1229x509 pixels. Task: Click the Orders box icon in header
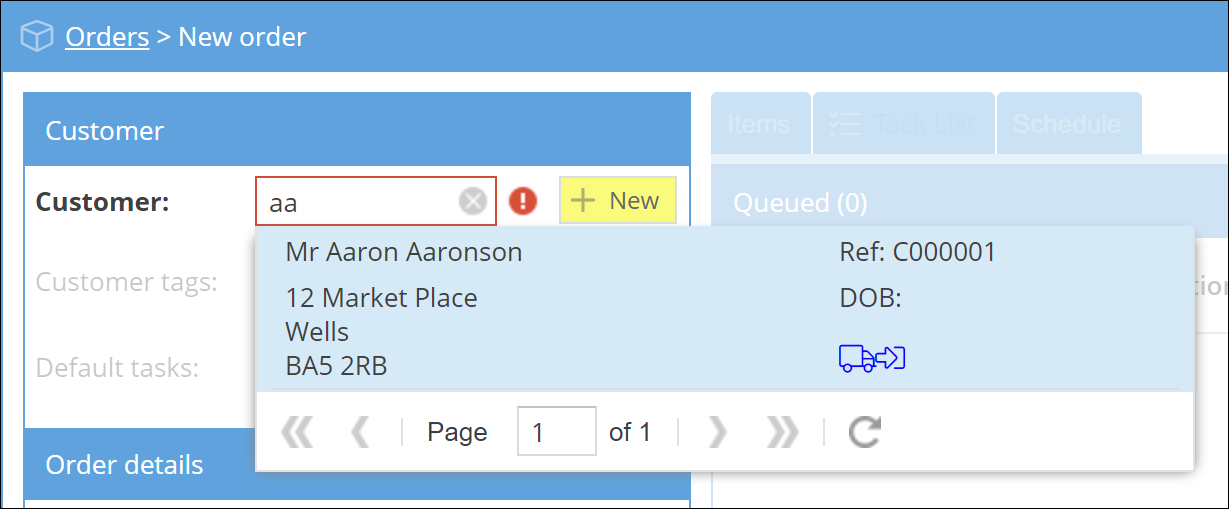tap(36, 38)
